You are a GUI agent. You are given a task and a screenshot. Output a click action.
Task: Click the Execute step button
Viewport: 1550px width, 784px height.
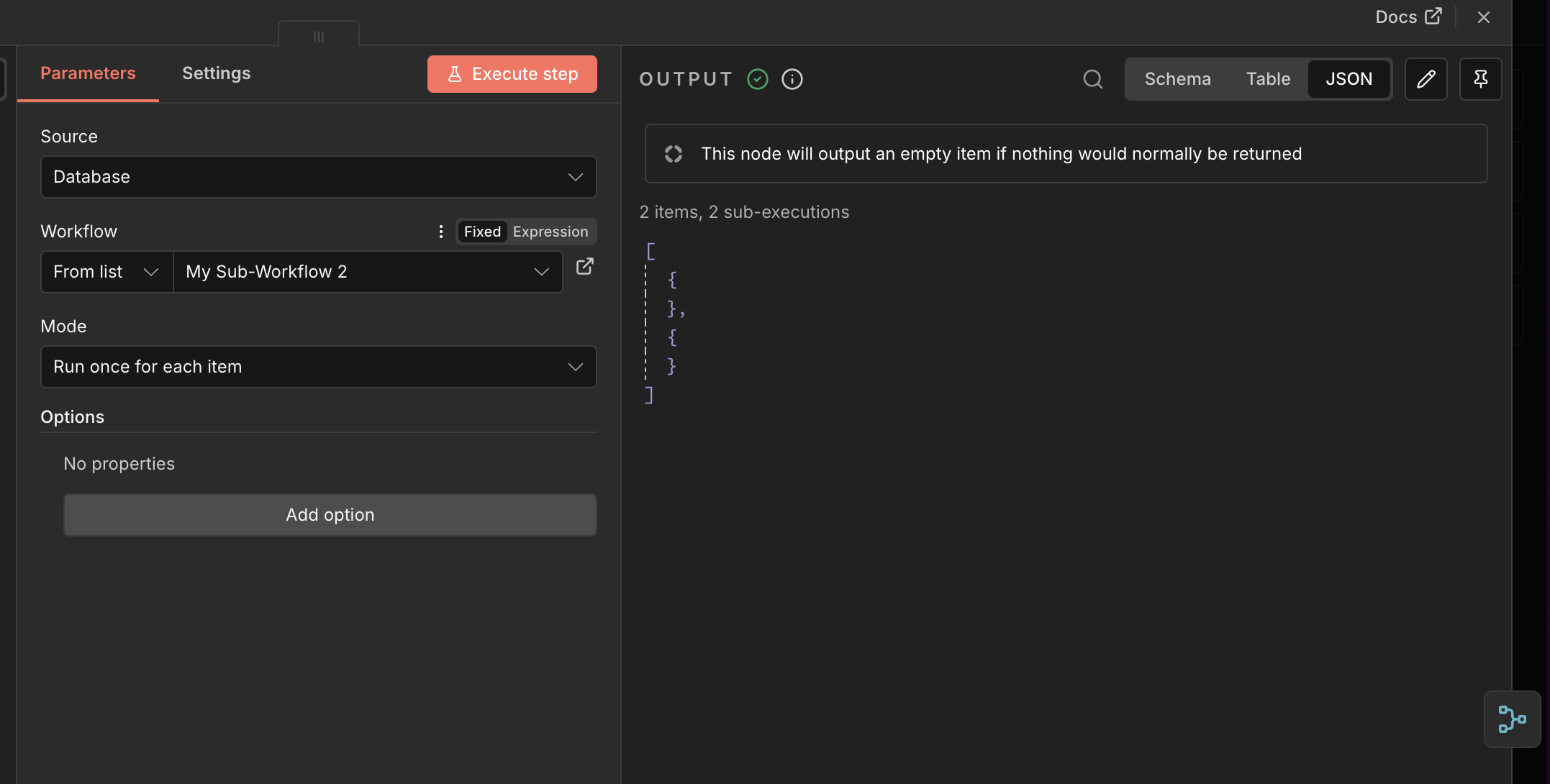click(x=512, y=74)
